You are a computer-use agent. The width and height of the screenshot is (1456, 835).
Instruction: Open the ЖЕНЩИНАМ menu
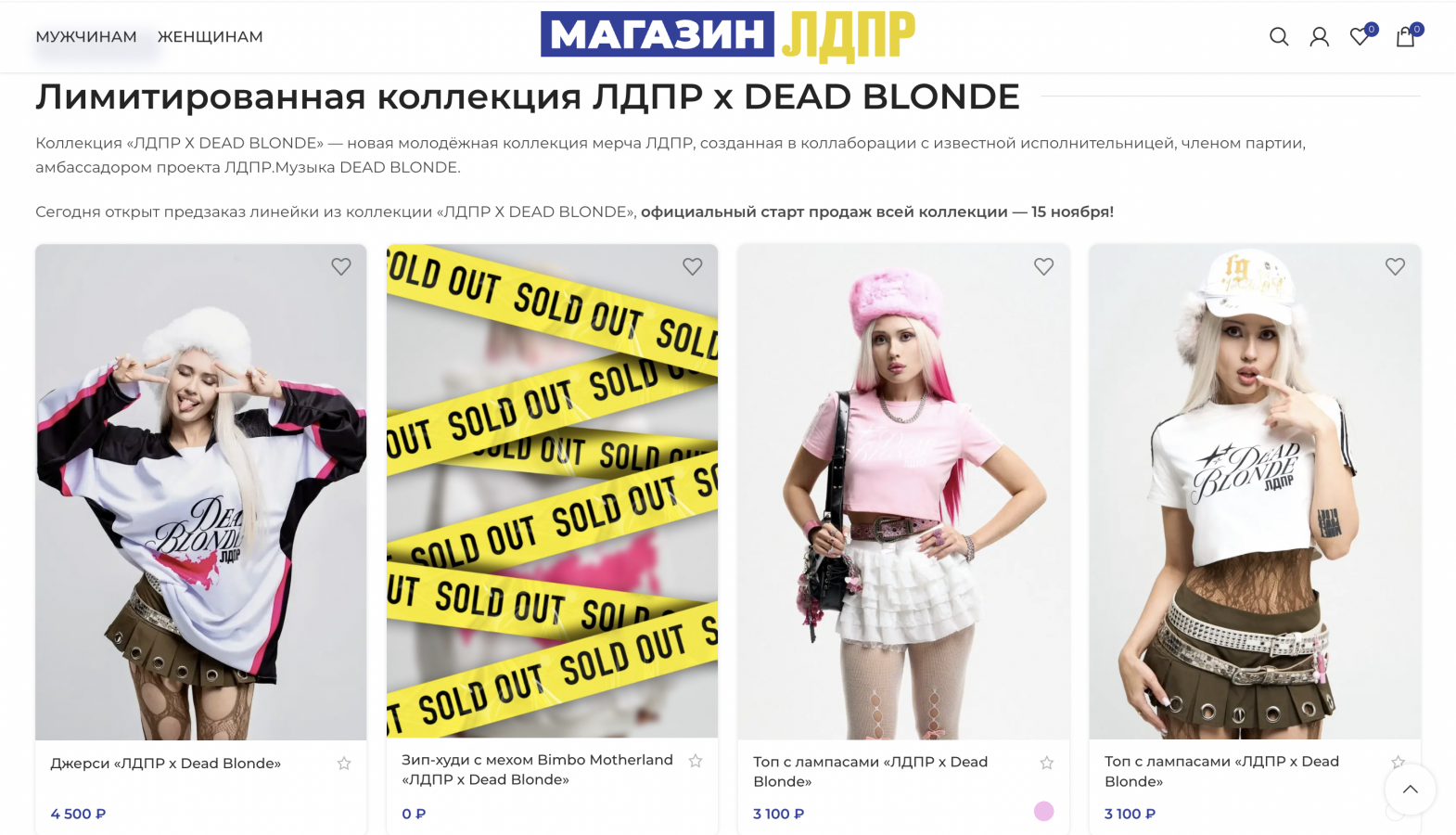[211, 37]
